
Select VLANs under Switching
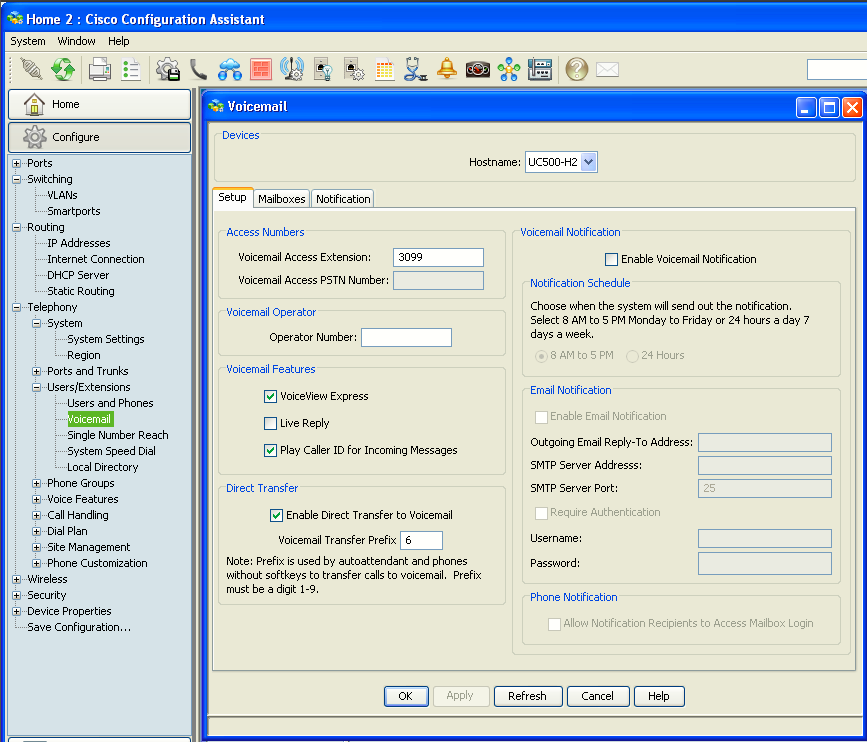click(x=62, y=195)
